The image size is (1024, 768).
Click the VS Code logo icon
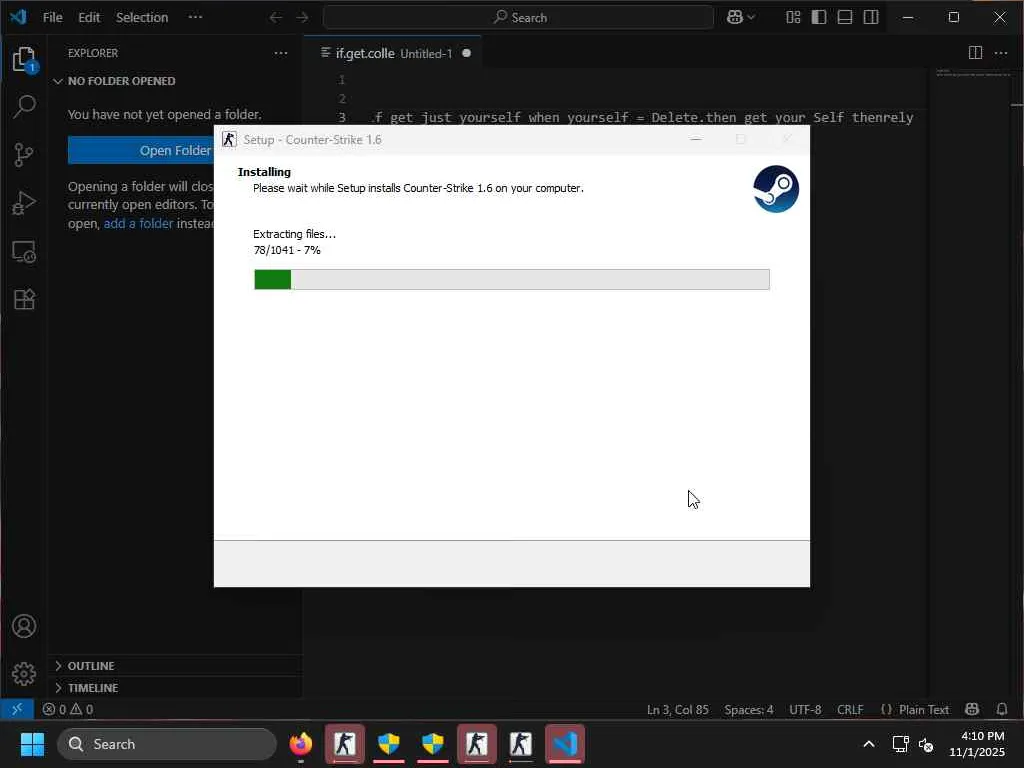point(18,17)
